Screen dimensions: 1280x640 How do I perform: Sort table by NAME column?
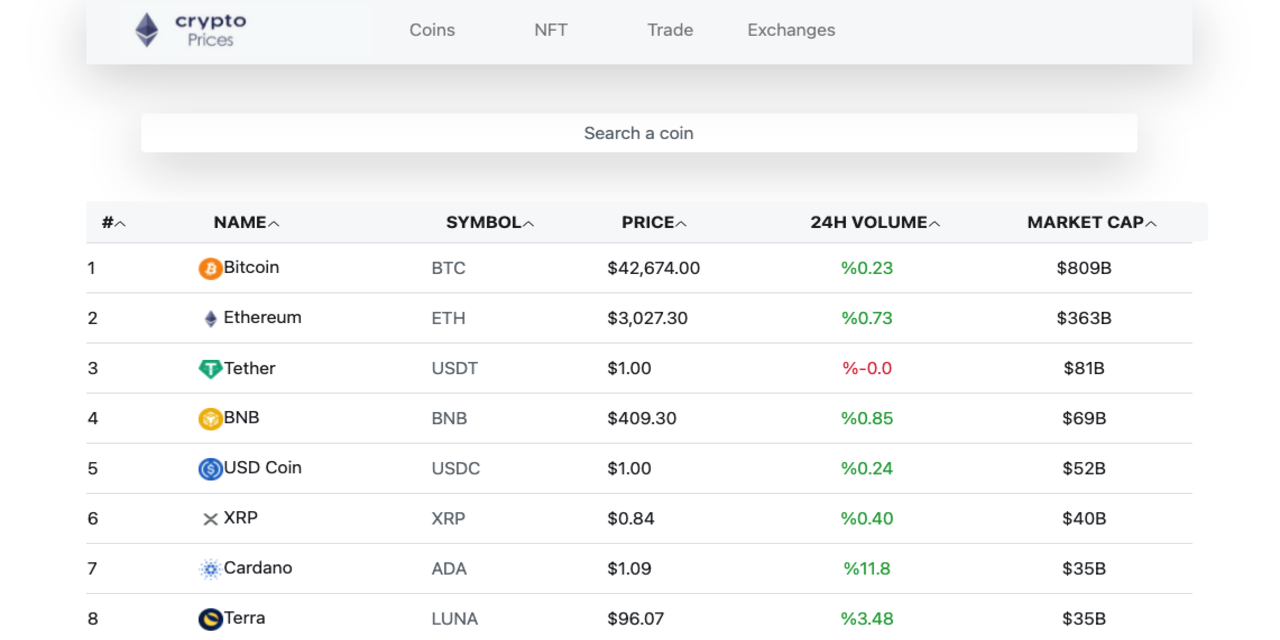point(246,223)
